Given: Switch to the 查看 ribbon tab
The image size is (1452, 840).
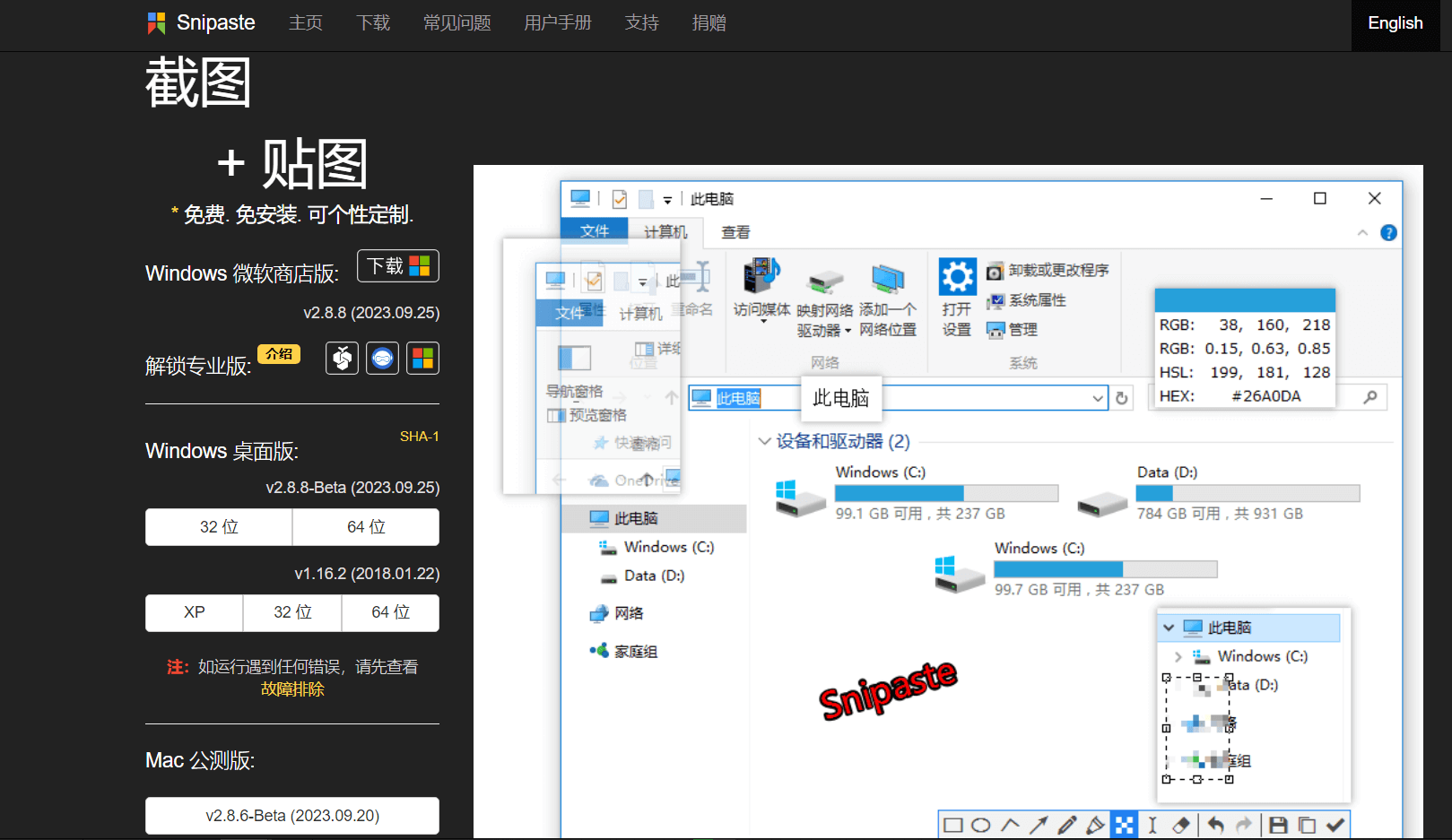Looking at the screenshot, I should 735,232.
